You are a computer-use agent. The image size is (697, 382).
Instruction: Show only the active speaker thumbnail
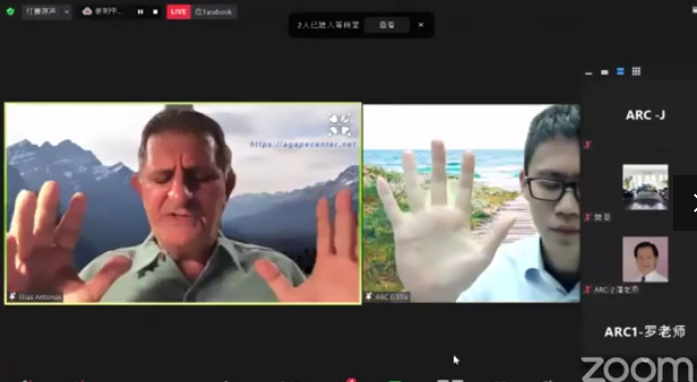tap(605, 72)
